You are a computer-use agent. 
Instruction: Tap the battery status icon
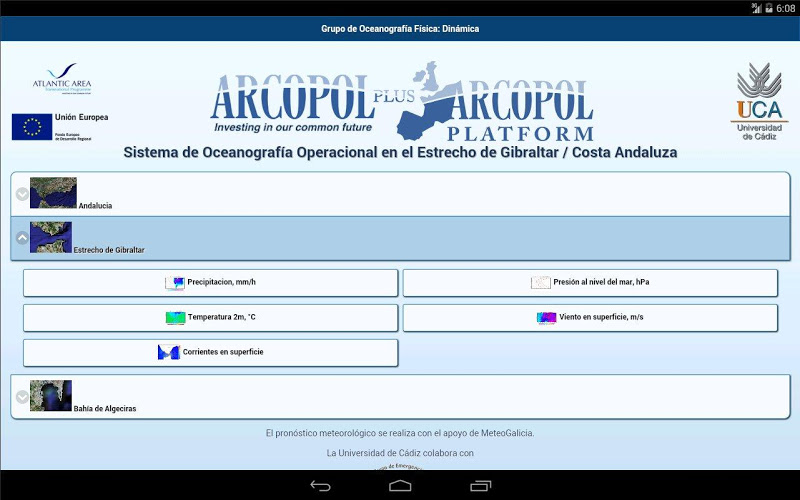(x=769, y=8)
